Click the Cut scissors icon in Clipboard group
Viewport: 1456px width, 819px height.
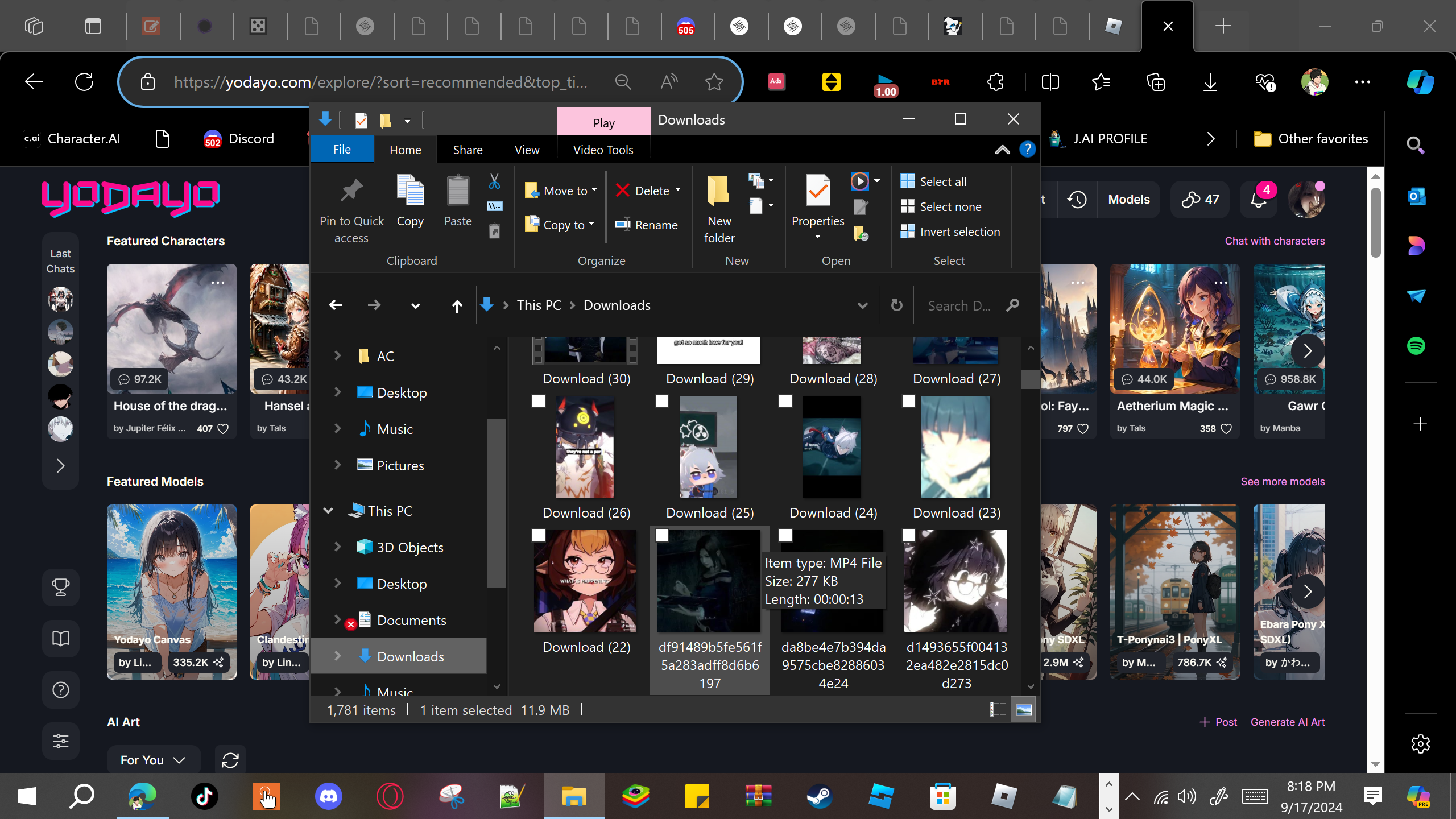(494, 181)
